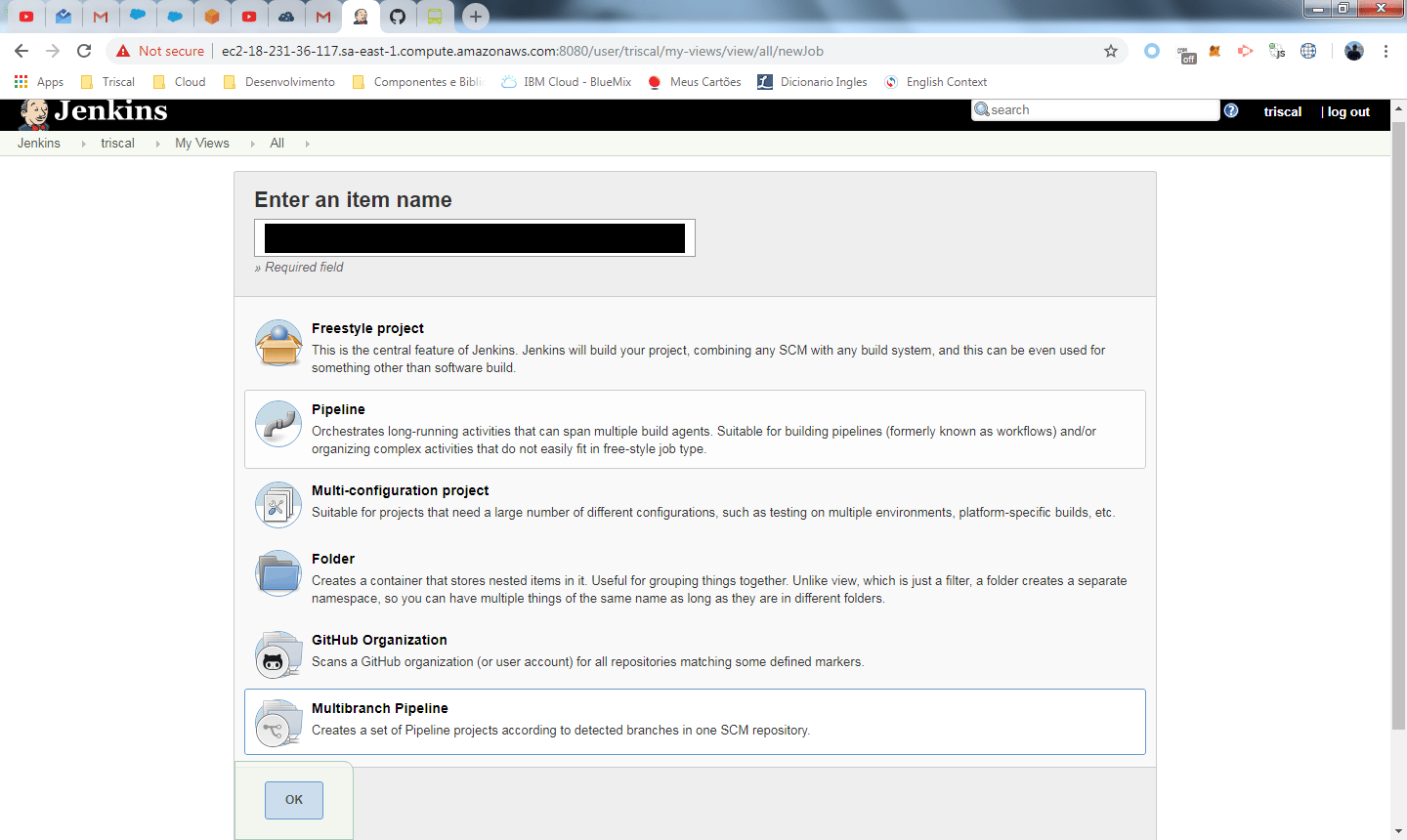Viewport: 1407px width, 840px height.
Task: Select the Multibranch Pipeline icon
Action: (278, 723)
